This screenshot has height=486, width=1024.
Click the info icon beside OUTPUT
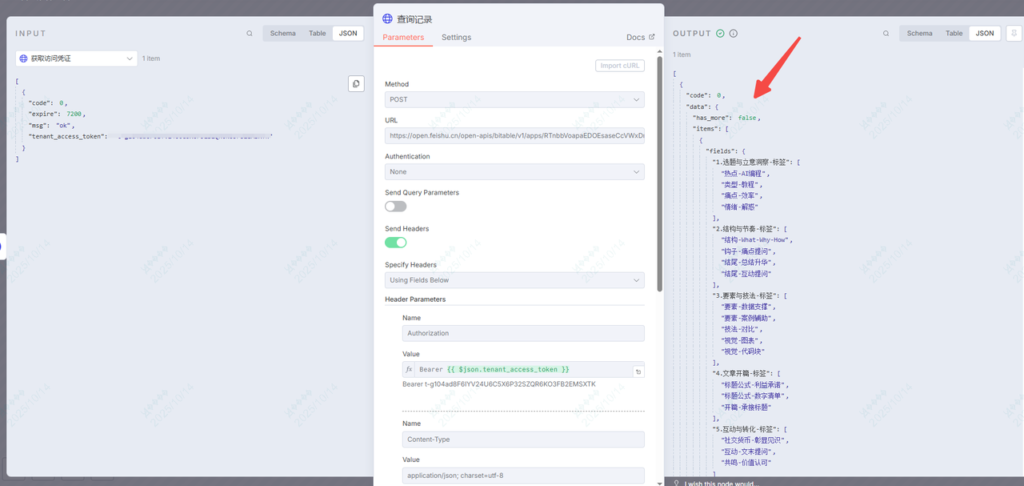[733, 33]
